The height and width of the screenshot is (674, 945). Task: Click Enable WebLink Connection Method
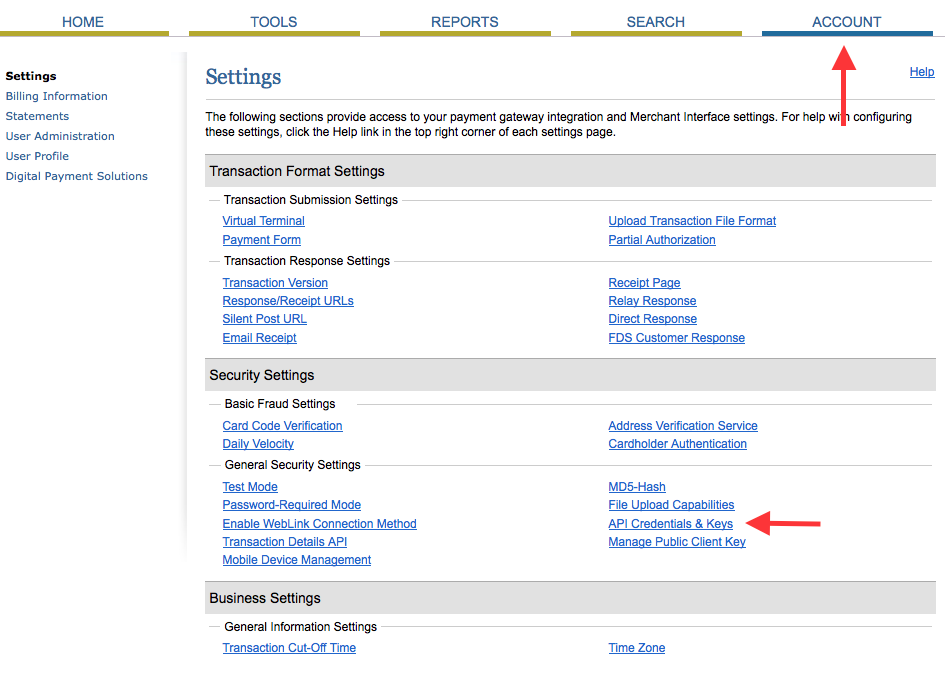point(319,524)
